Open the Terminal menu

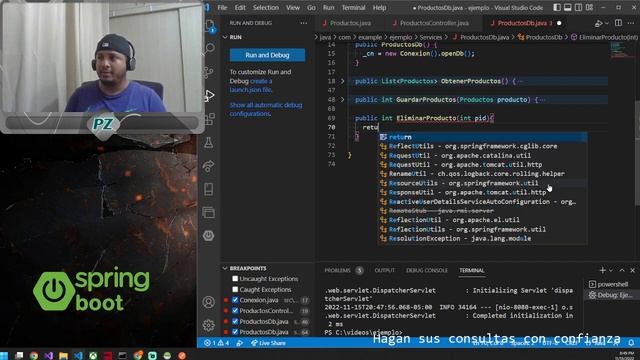click(353, 7)
